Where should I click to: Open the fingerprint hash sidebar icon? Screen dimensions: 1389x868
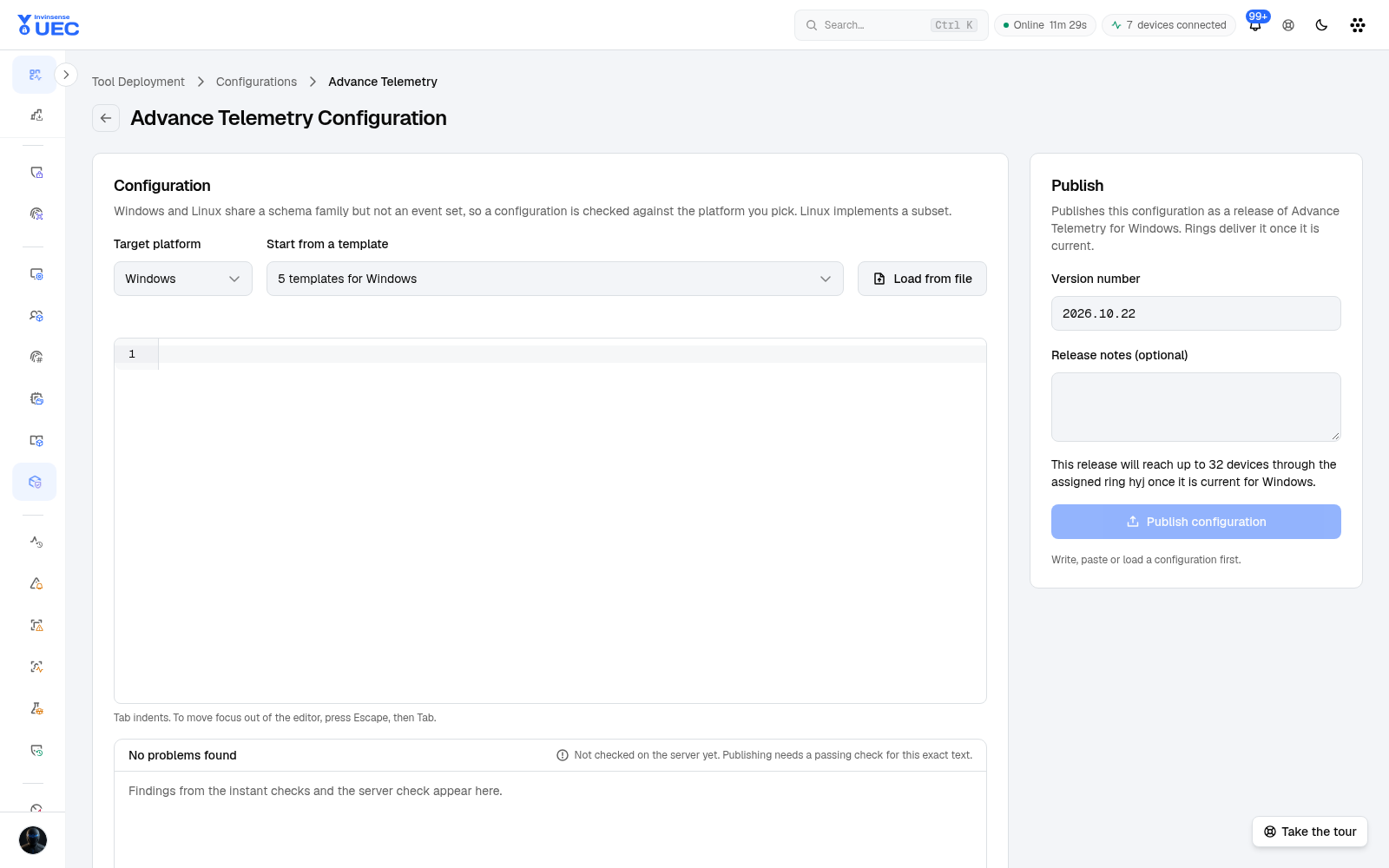tap(36, 357)
